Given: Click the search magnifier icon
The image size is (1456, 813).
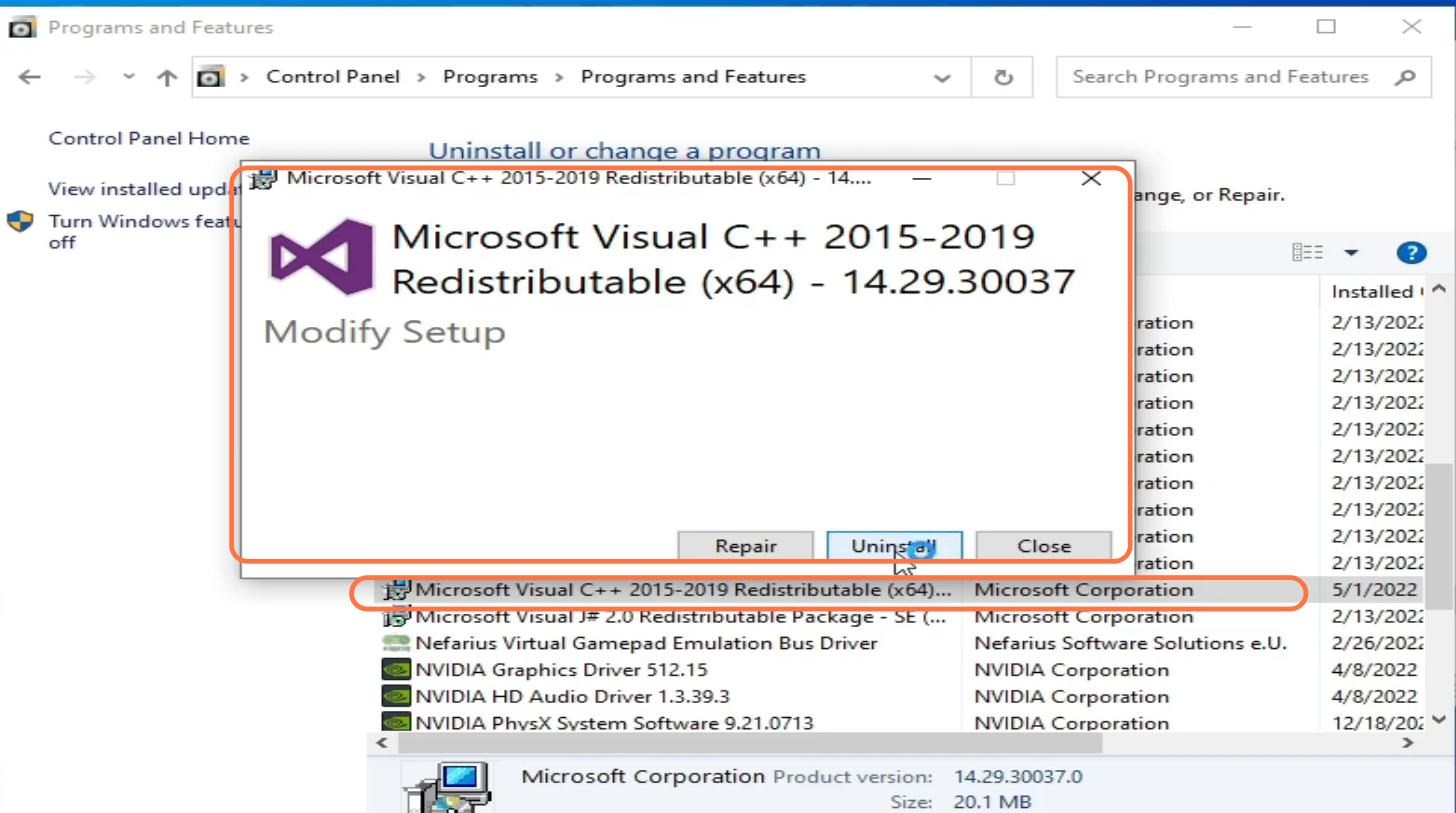Looking at the screenshot, I should click(x=1405, y=77).
